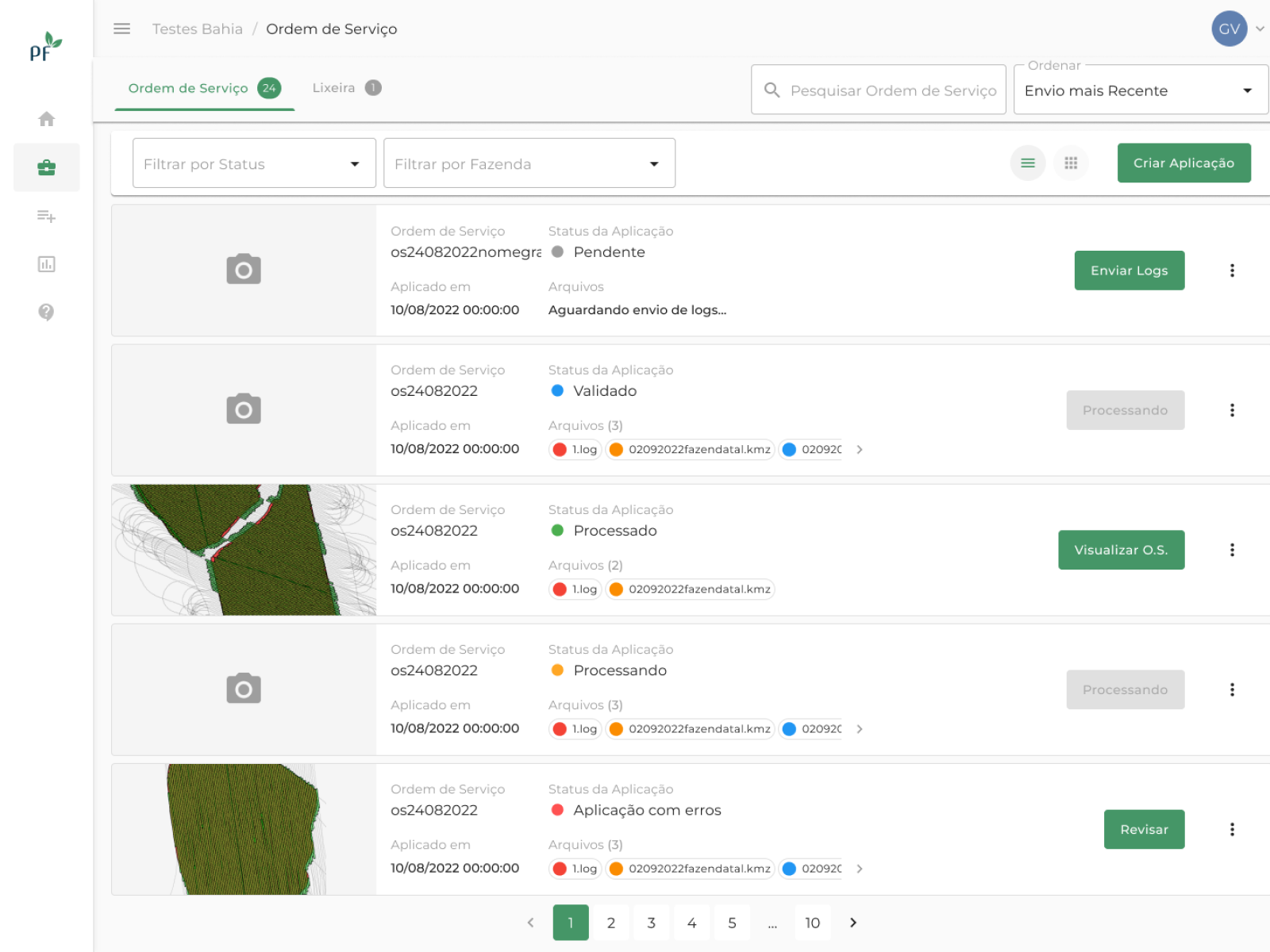Select the Ordem de Serviço tab

pyautogui.click(x=205, y=88)
